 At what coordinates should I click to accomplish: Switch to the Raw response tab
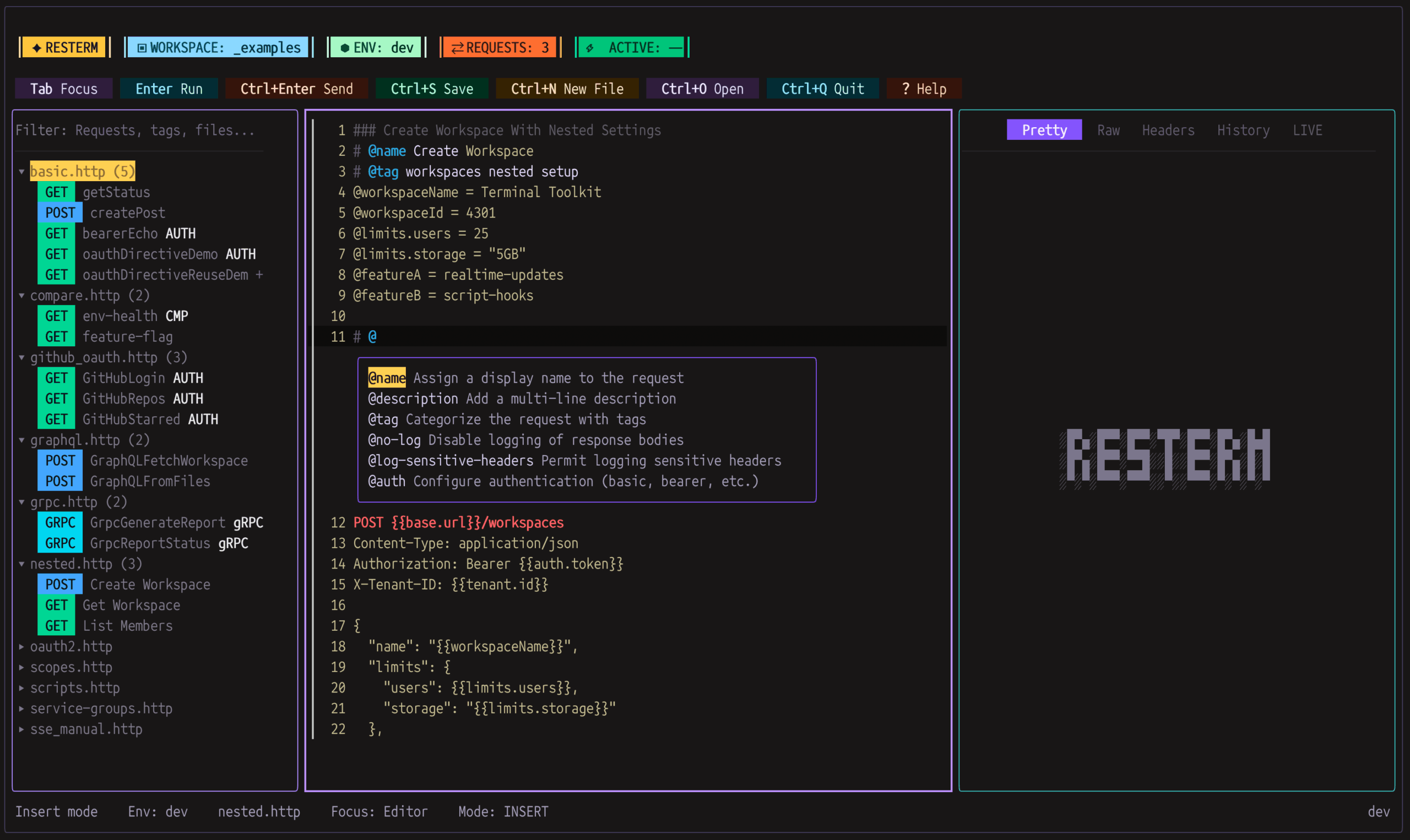point(1108,130)
